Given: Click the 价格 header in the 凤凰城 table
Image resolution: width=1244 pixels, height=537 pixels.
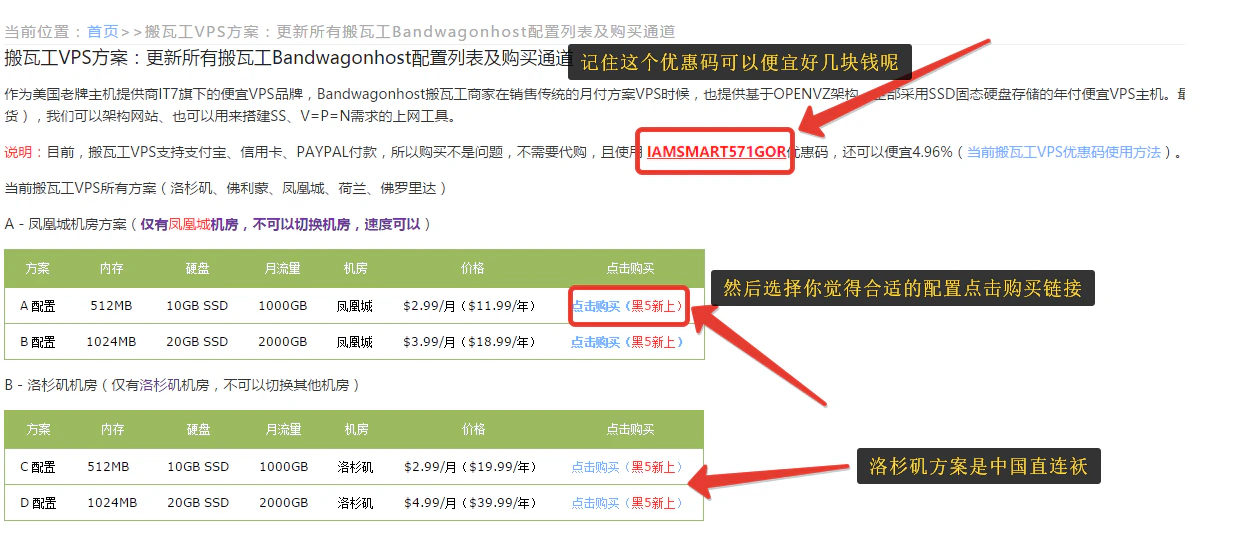Looking at the screenshot, I should 473,269.
